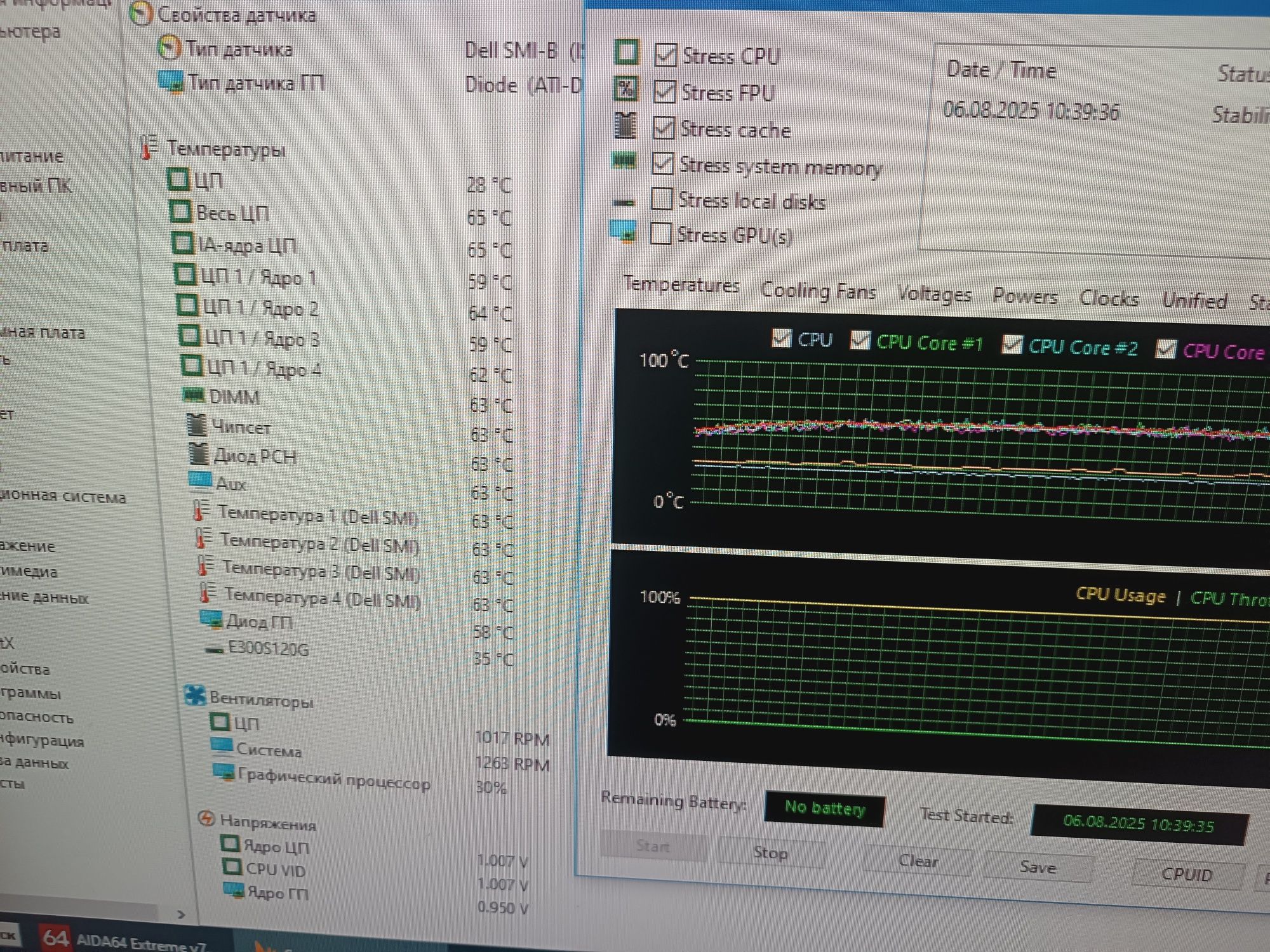Click the RAM icon left of Stress system memory
This screenshot has height=952, width=1270.
[624, 161]
